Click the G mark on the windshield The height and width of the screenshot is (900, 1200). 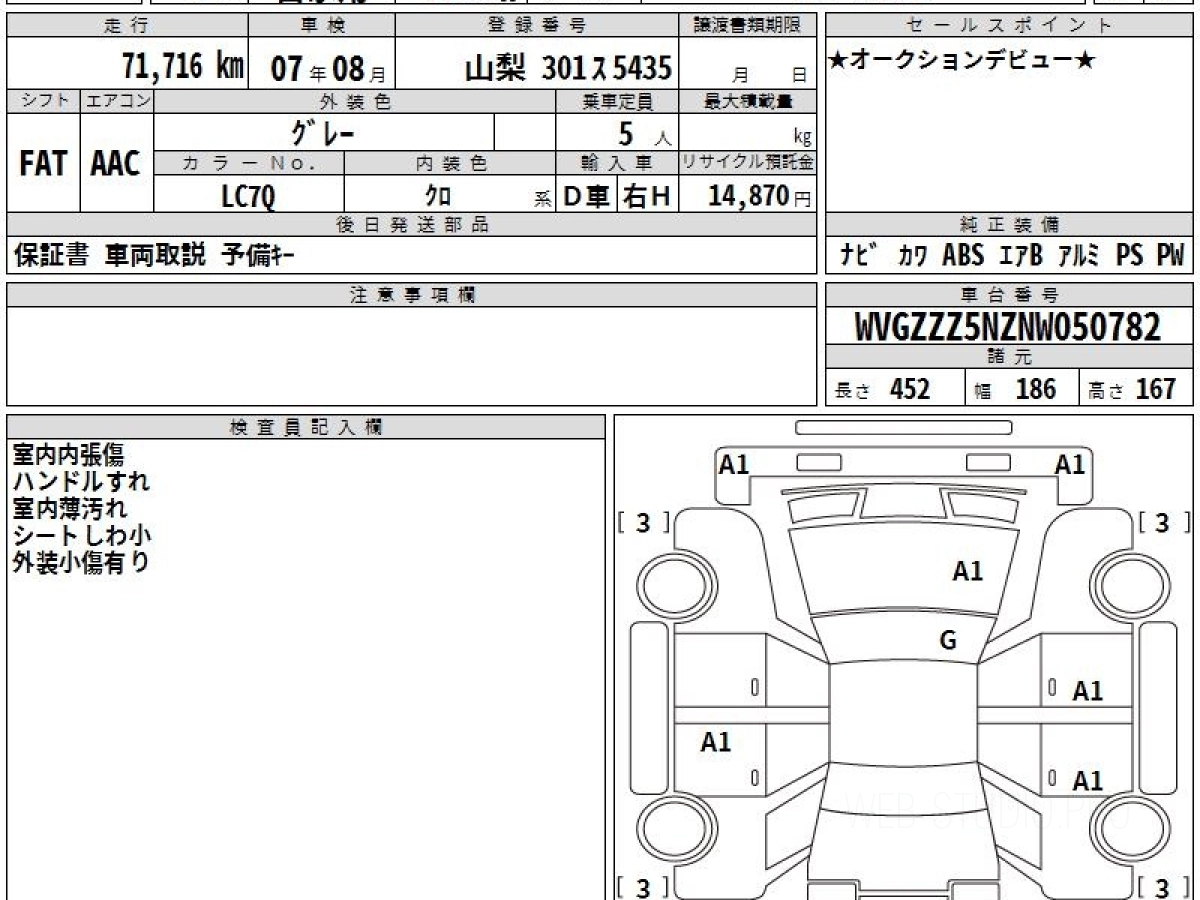click(x=948, y=641)
